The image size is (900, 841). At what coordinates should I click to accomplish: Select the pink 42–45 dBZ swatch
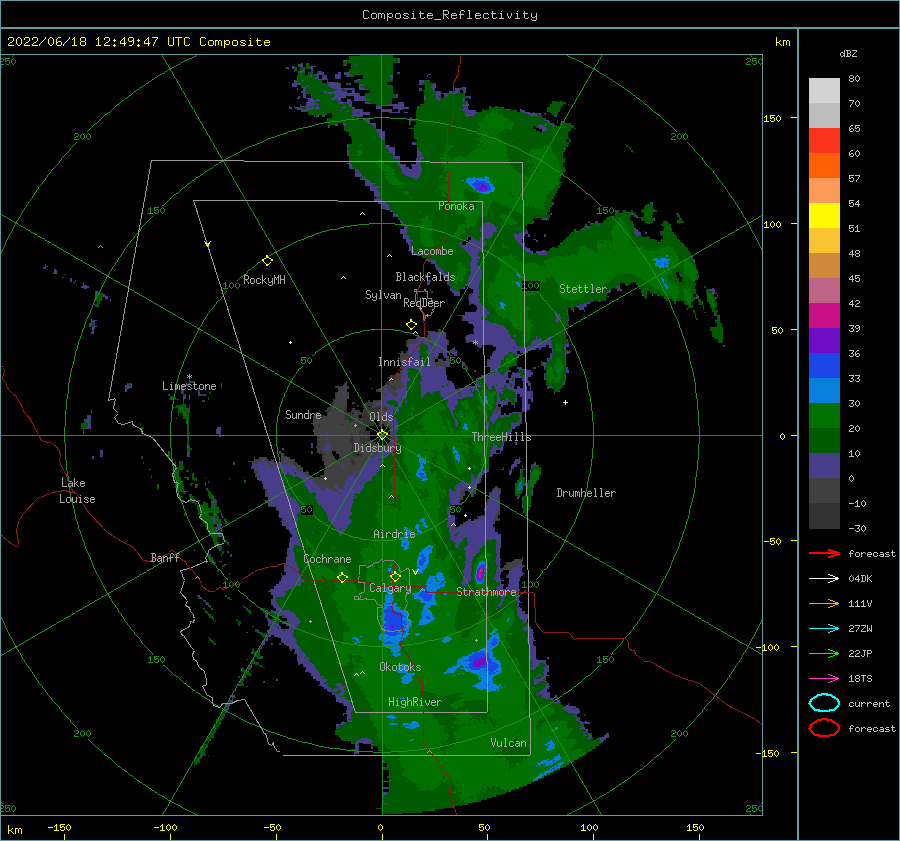click(824, 290)
